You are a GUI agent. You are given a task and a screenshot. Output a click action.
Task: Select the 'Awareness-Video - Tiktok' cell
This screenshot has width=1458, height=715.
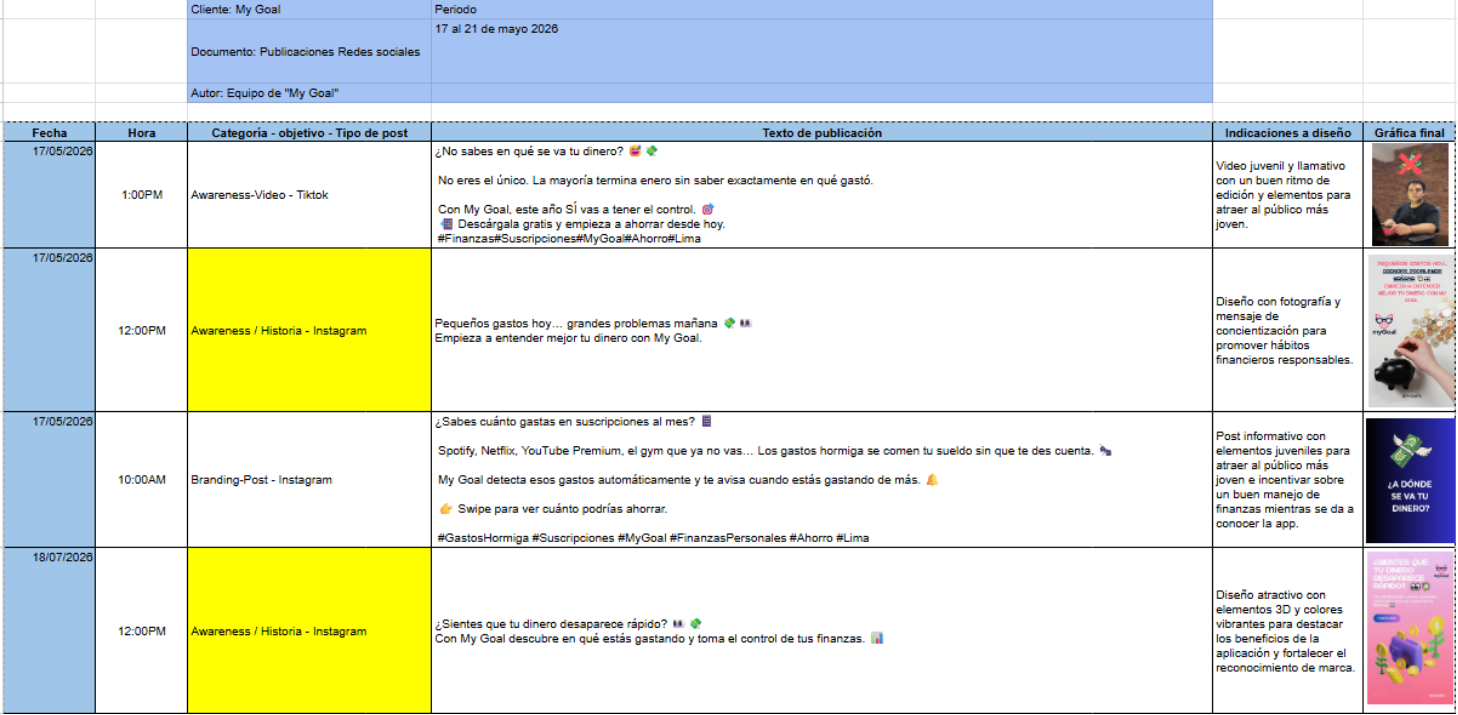[x=309, y=195]
